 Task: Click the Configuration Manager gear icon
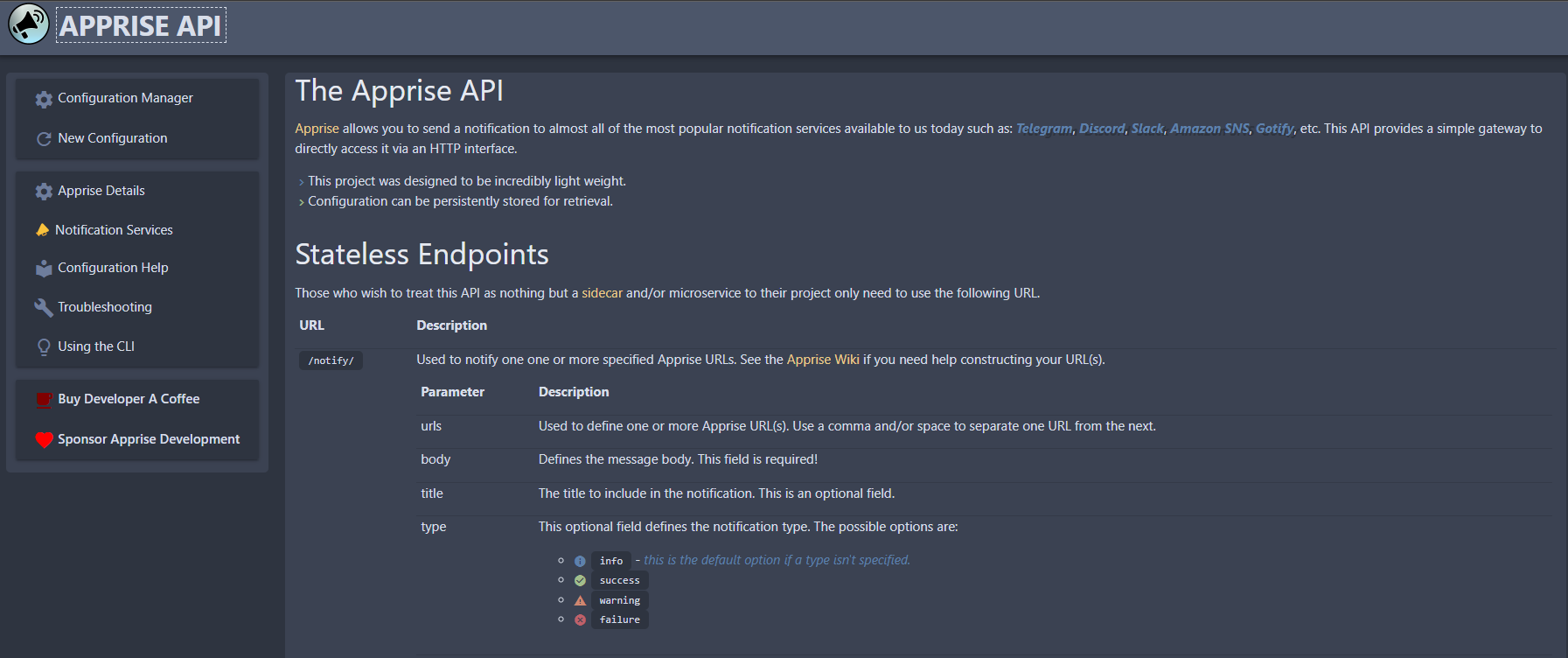(x=44, y=99)
